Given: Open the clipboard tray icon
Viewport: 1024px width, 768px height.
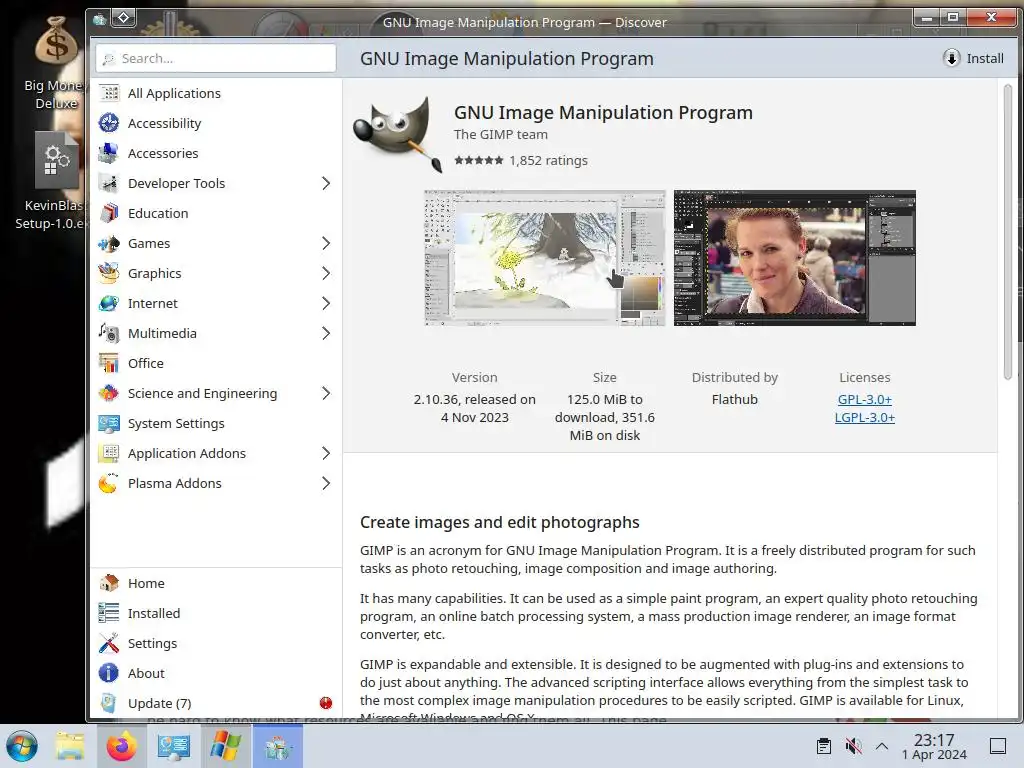Looking at the screenshot, I should click(x=824, y=746).
